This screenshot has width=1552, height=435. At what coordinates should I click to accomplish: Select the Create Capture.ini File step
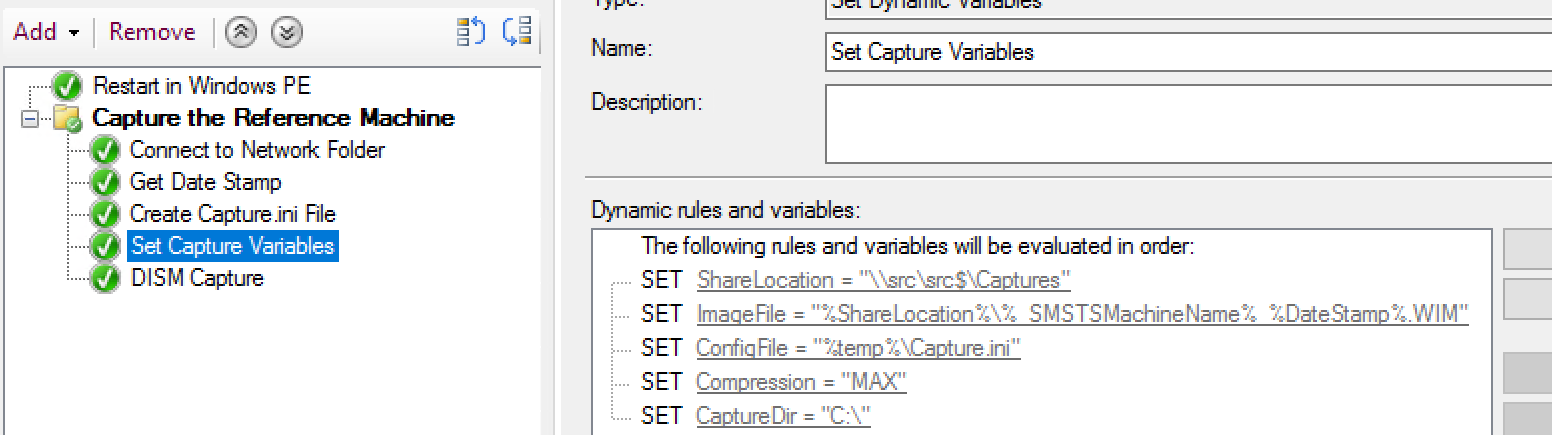tap(232, 214)
